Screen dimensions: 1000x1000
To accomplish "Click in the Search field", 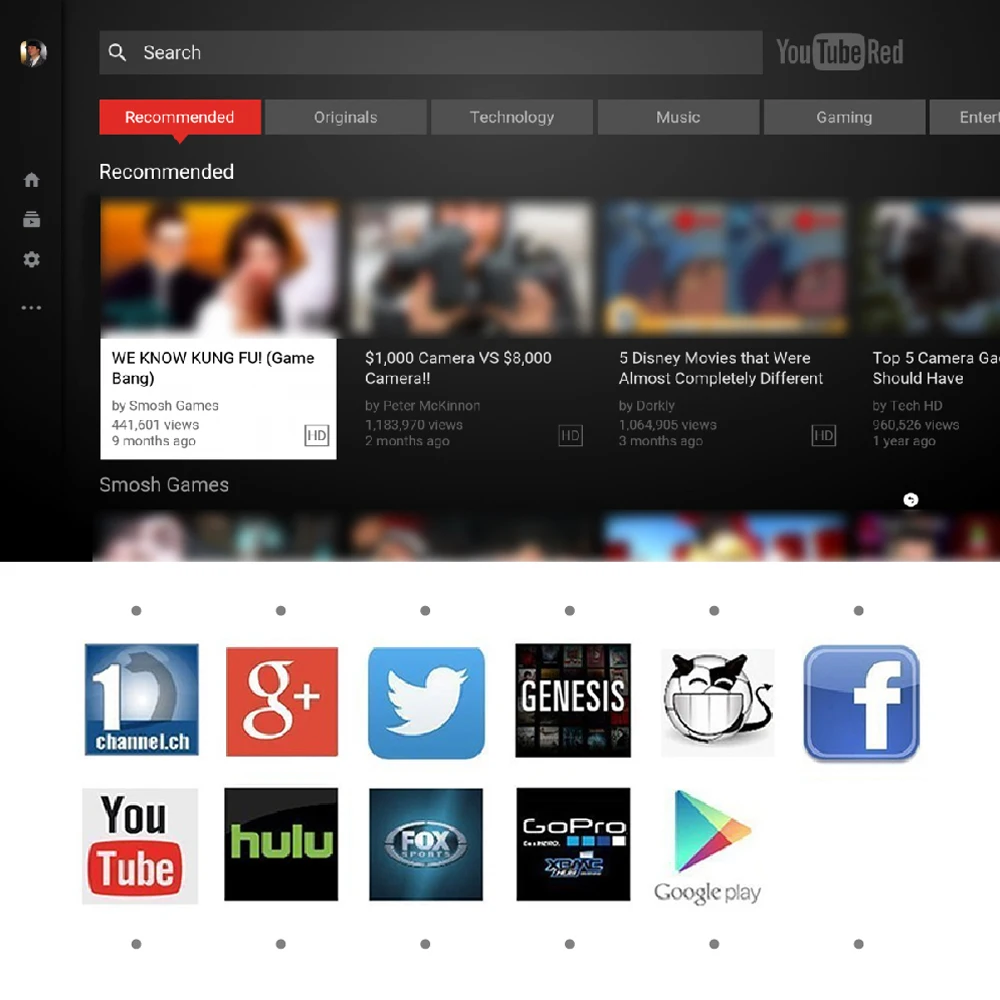I will point(431,52).
